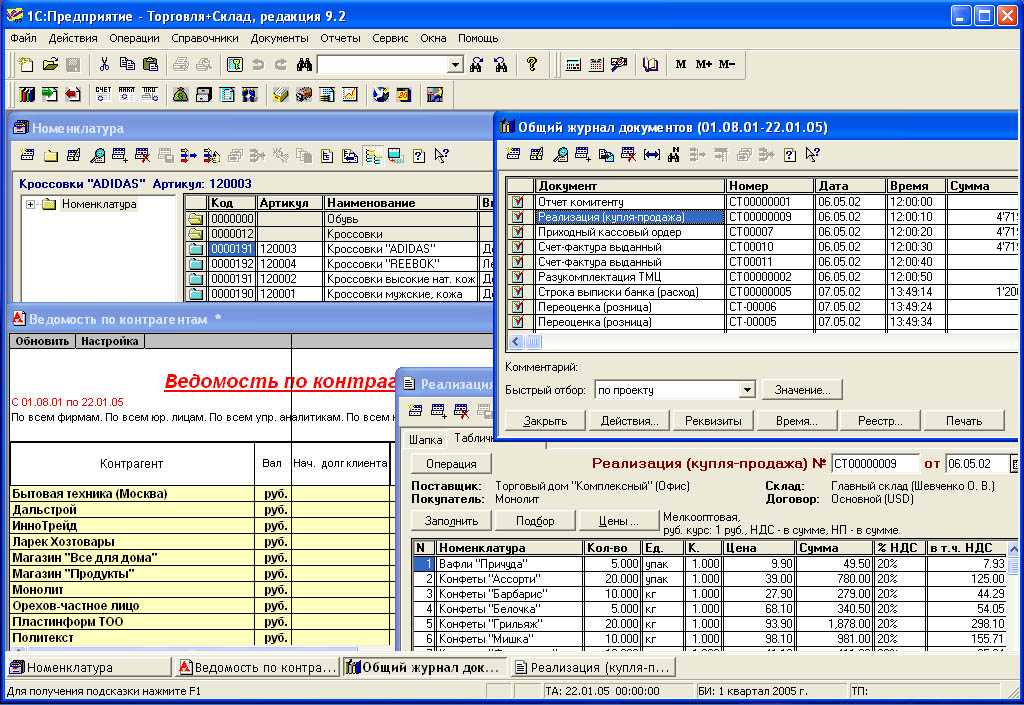Click the Обновить button in Ведомость
Viewport: 1024px width, 705px height.
(x=42, y=341)
